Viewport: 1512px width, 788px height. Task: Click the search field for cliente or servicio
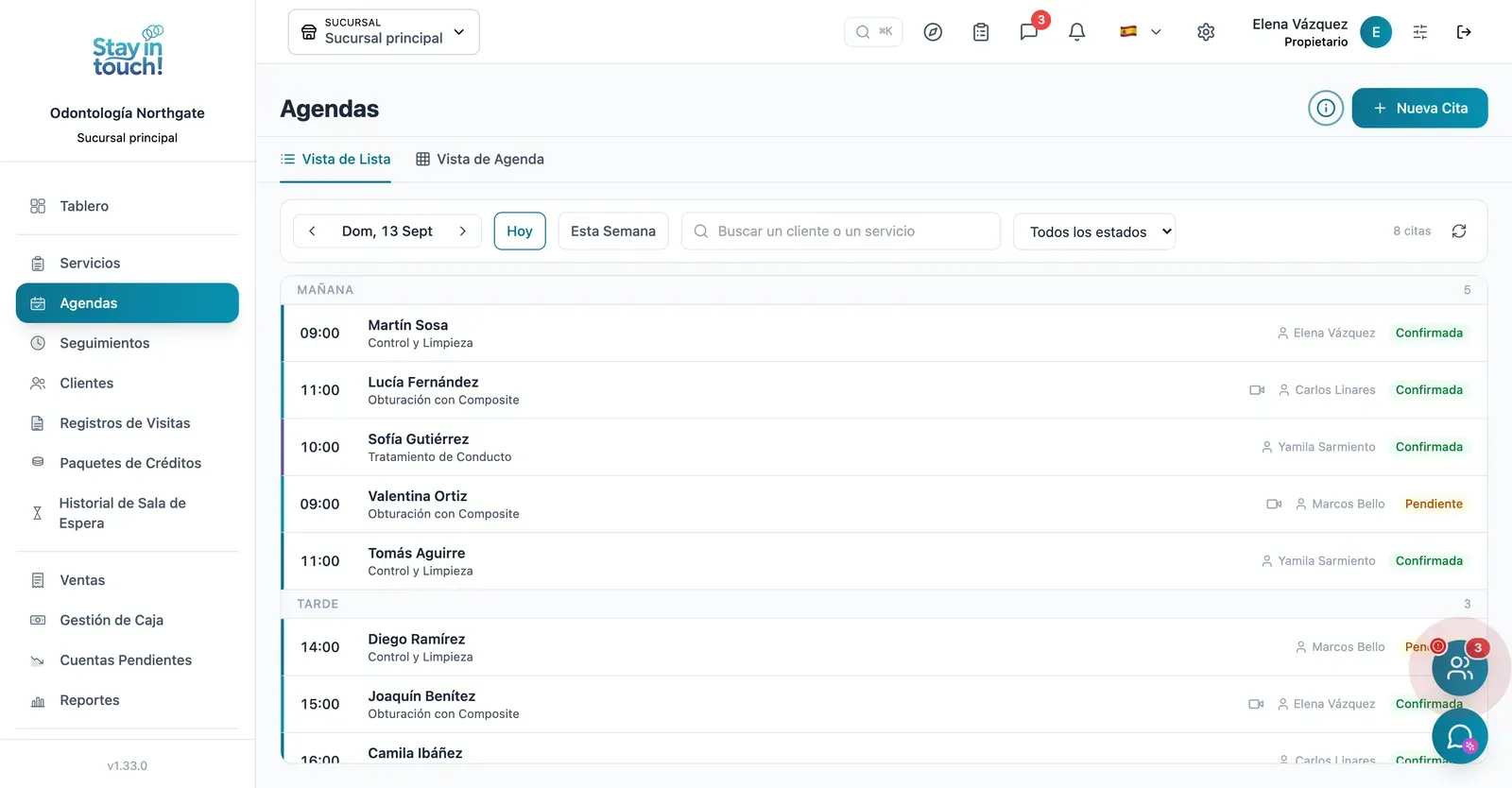[841, 231]
